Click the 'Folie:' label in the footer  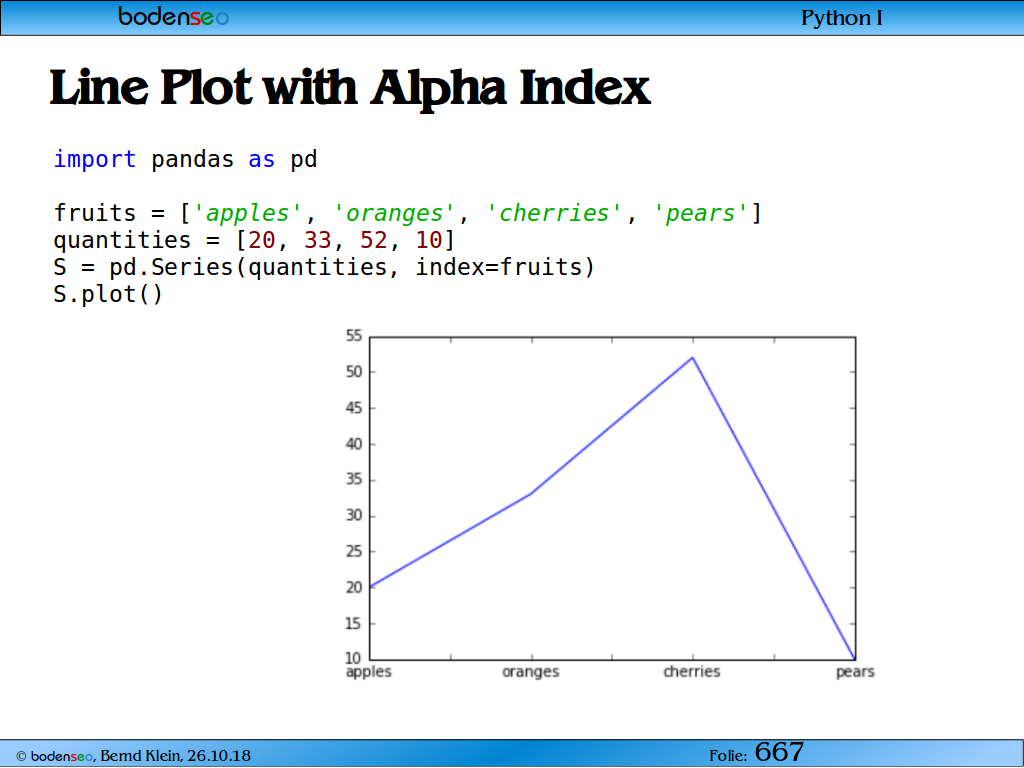[728, 756]
